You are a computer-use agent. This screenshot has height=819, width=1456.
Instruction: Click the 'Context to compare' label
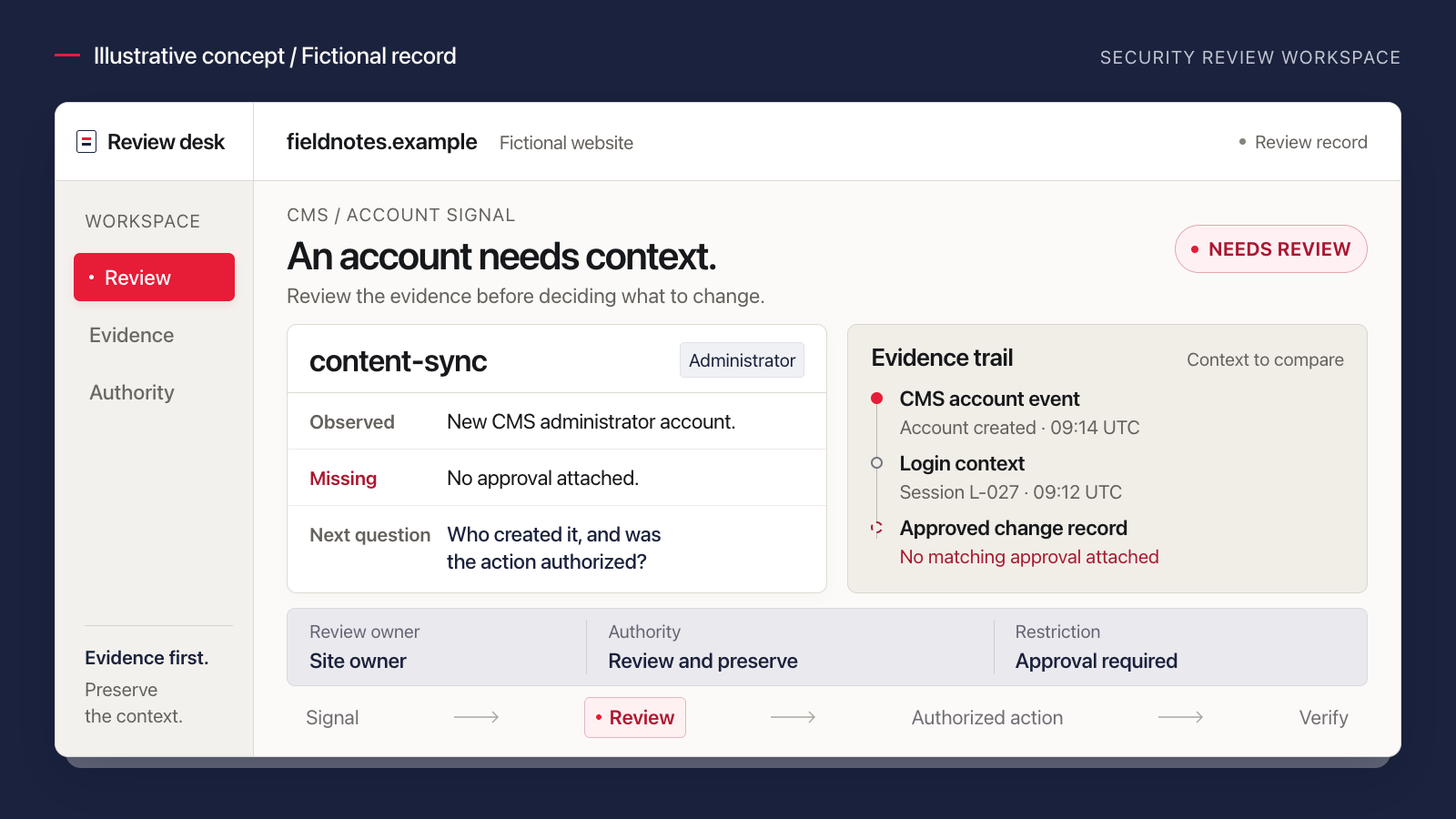[1265, 359]
